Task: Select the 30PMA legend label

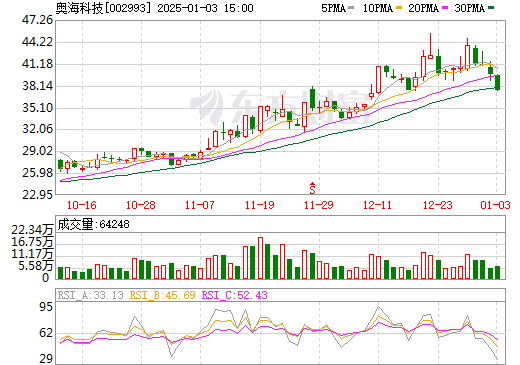Action: coord(469,8)
